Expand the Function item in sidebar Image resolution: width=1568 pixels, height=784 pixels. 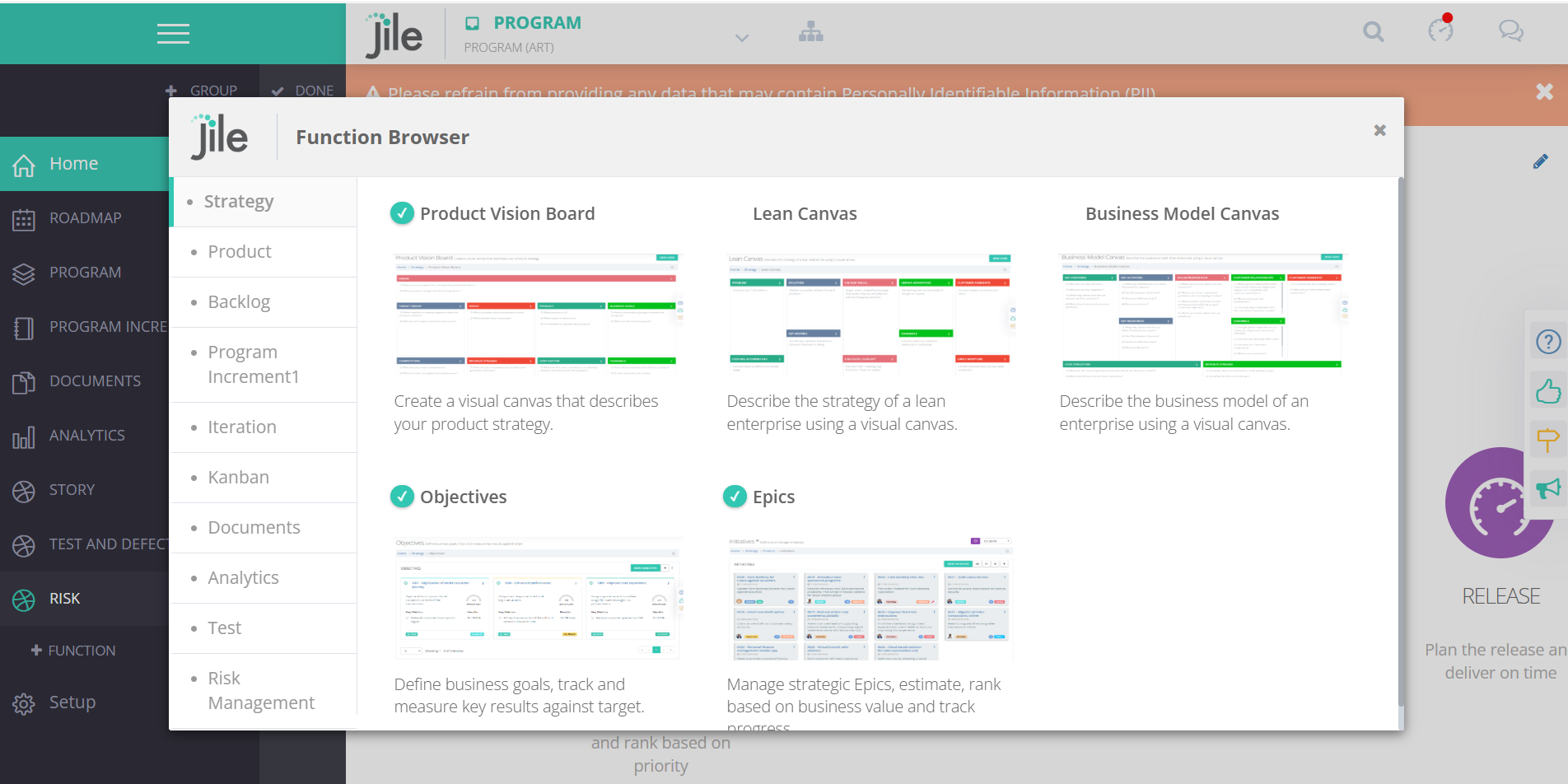pos(72,651)
